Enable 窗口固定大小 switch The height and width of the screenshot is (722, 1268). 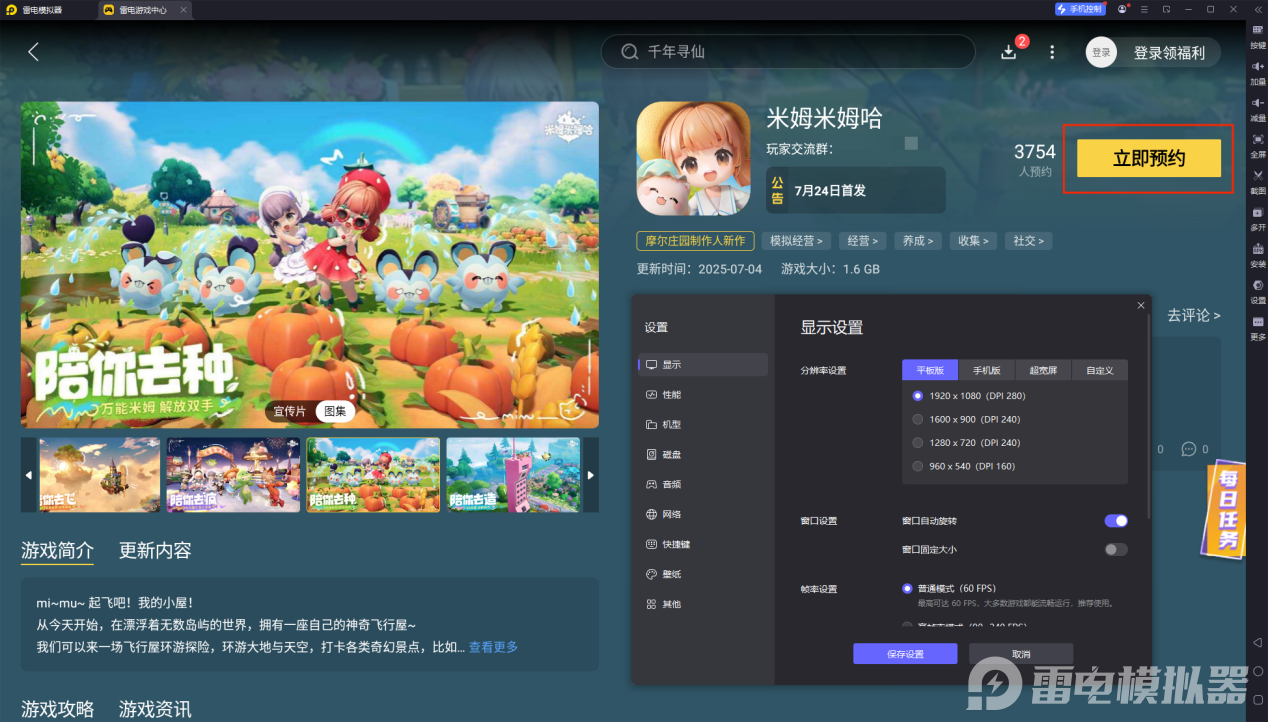coord(1116,549)
